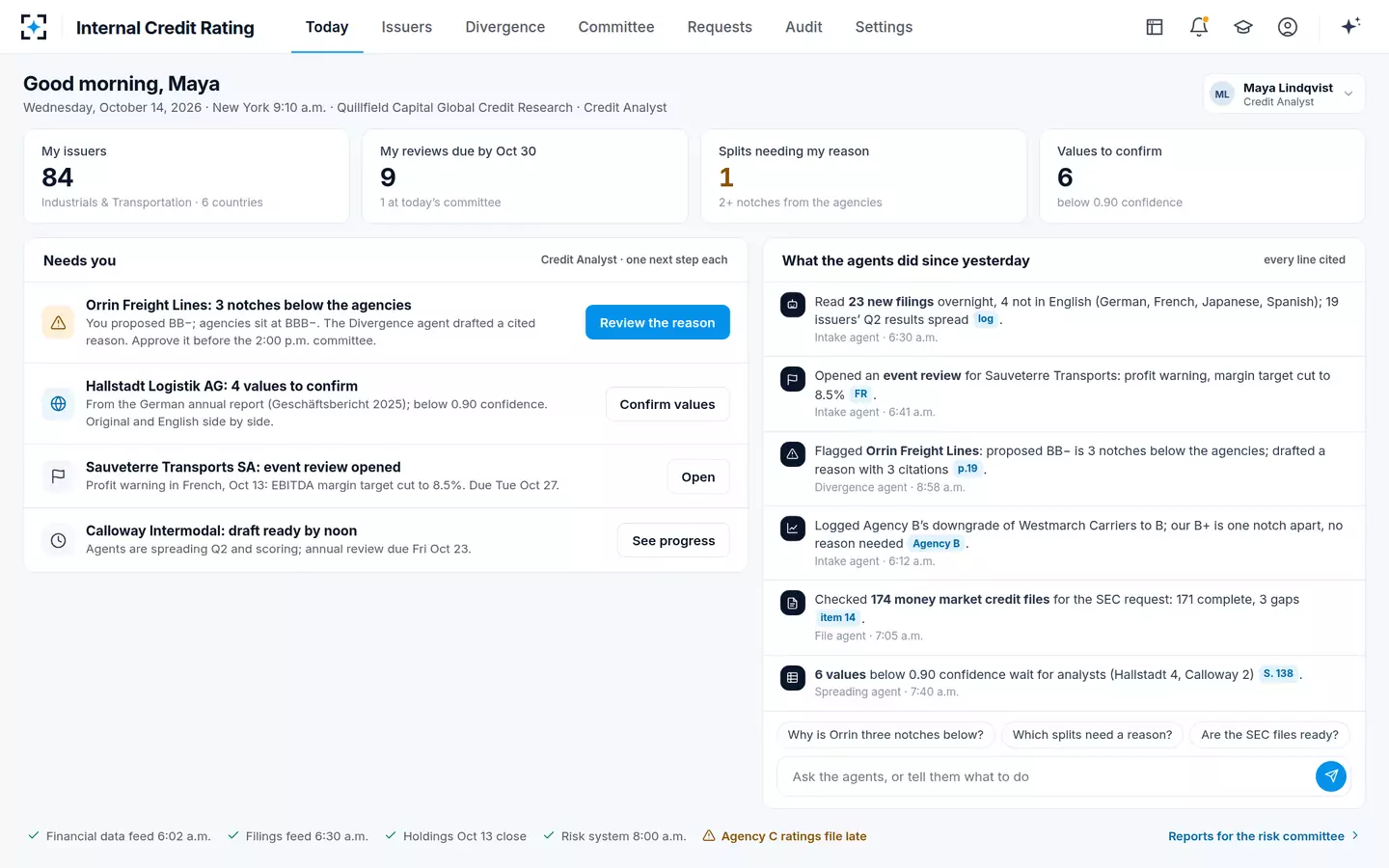The width and height of the screenshot is (1389, 868).
Task: Expand the Maya Lindqvist profile dropdown
Action: [x=1284, y=94]
